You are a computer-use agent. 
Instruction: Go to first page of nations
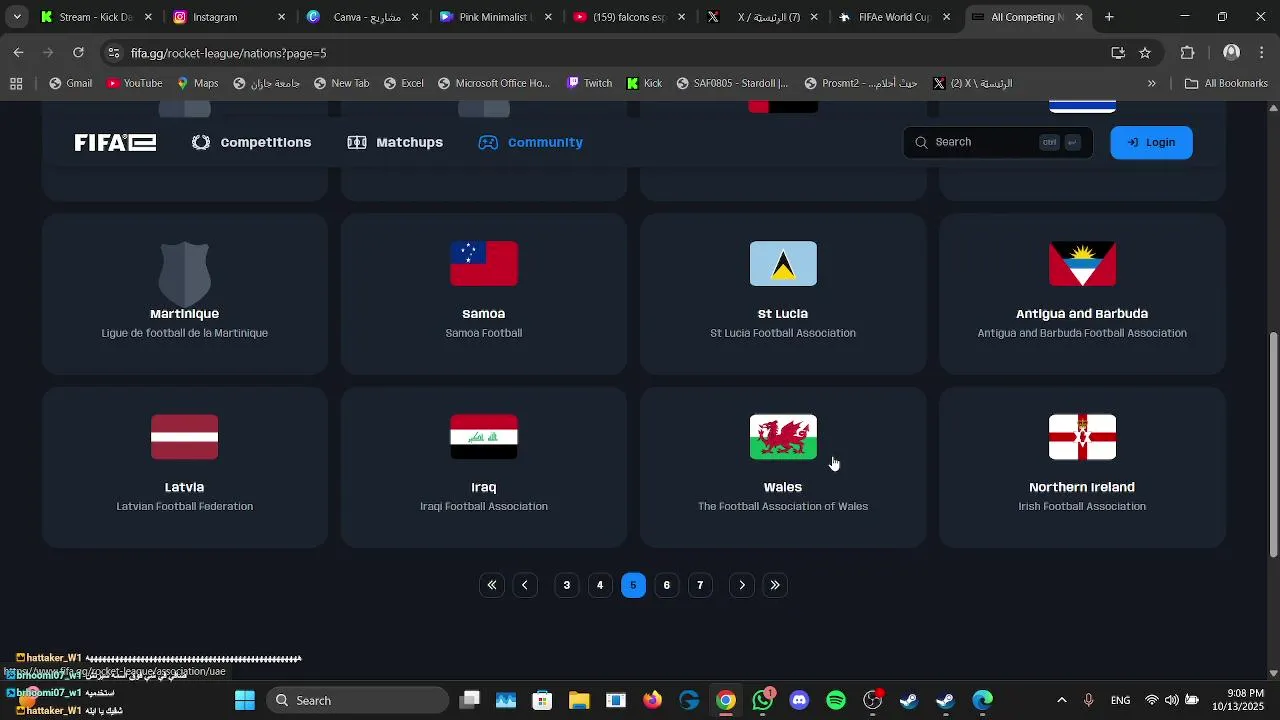point(491,585)
